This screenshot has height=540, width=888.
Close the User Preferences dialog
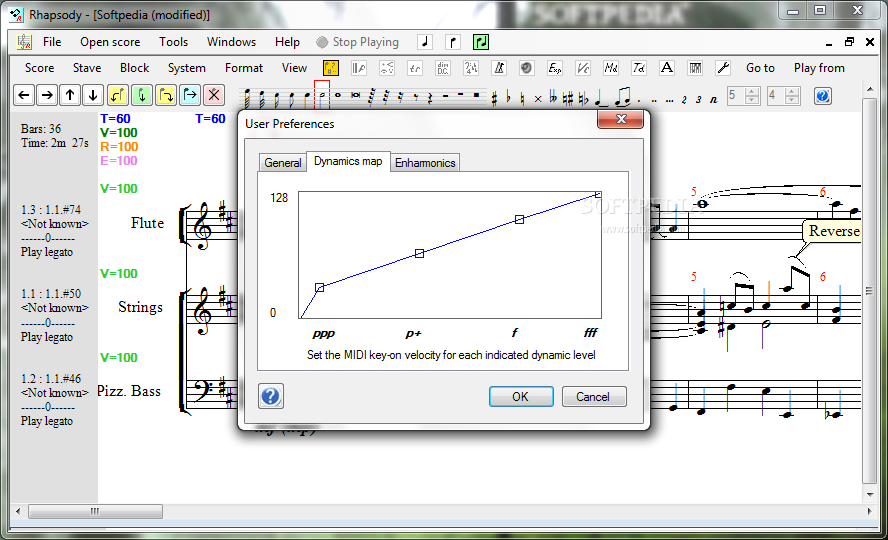tap(620, 119)
